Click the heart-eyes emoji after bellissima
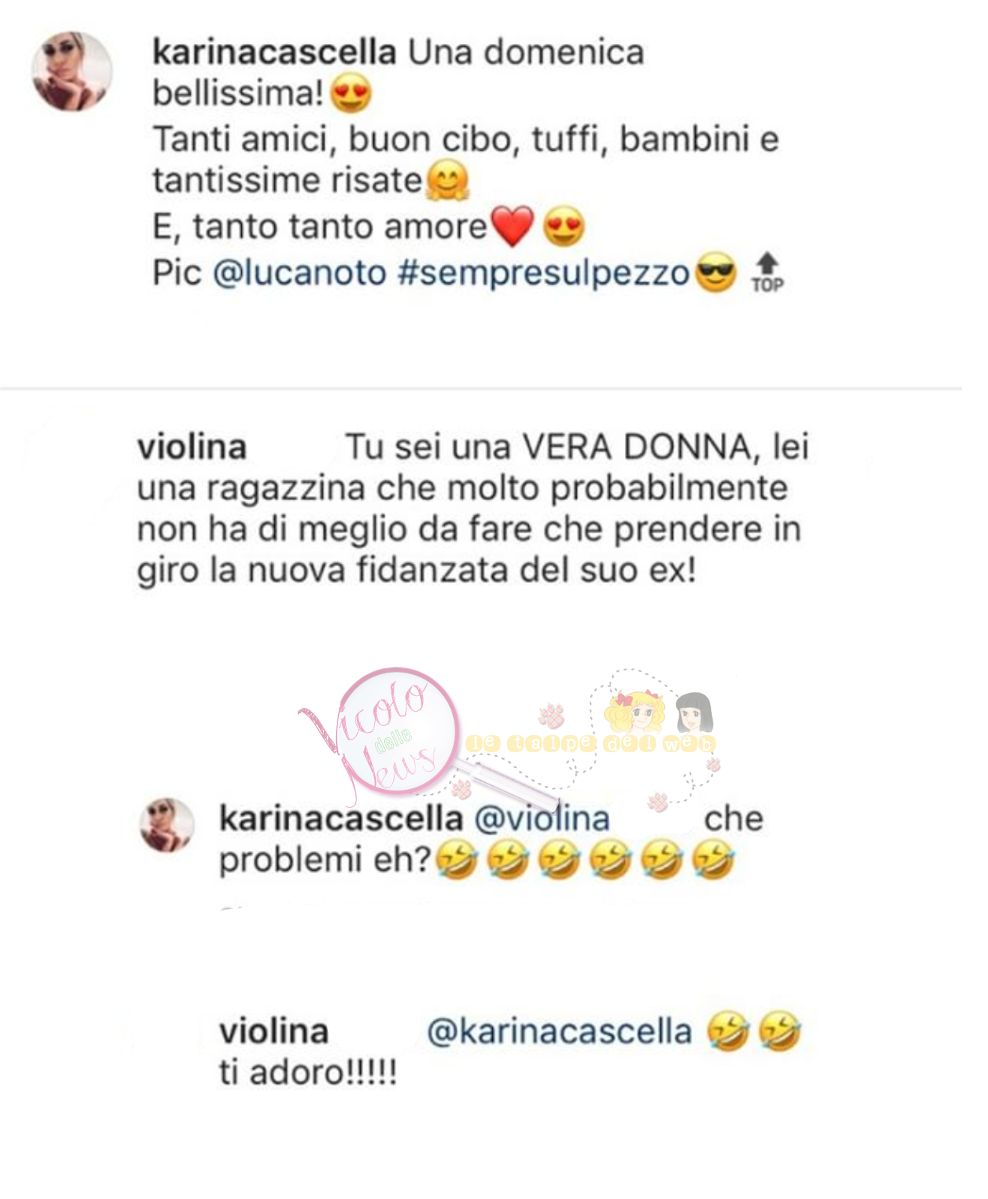The image size is (988, 1199). point(350,94)
